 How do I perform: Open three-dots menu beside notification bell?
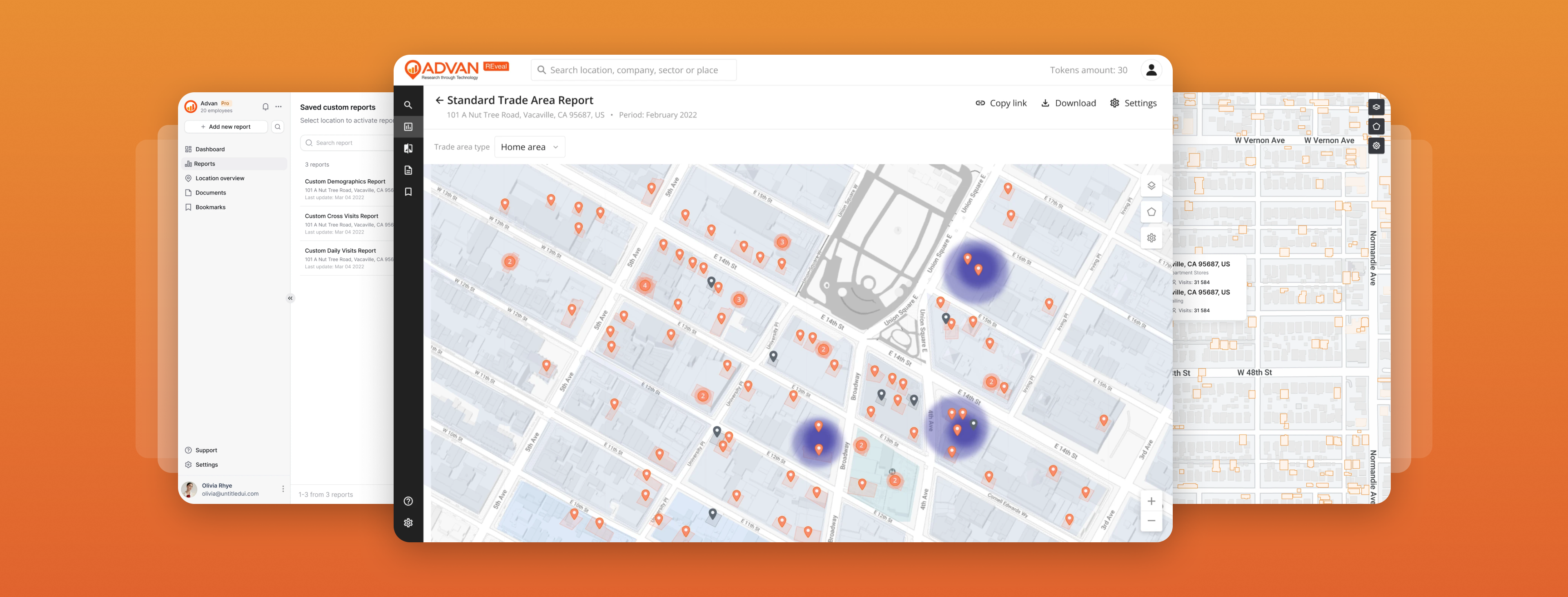[278, 107]
